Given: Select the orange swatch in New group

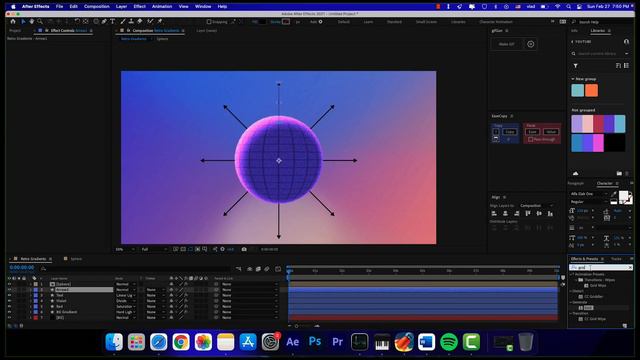Looking at the screenshot, I should click(591, 90).
